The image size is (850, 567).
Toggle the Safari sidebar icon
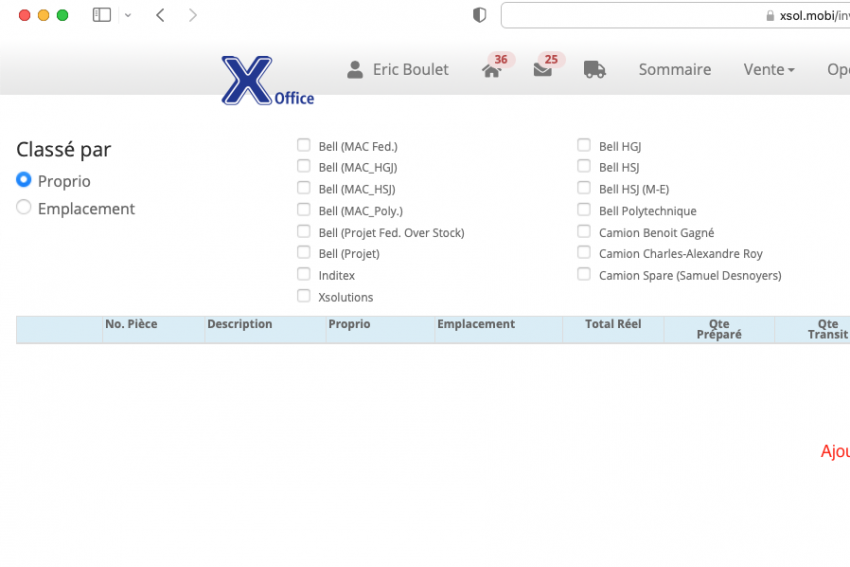click(101, 15)
